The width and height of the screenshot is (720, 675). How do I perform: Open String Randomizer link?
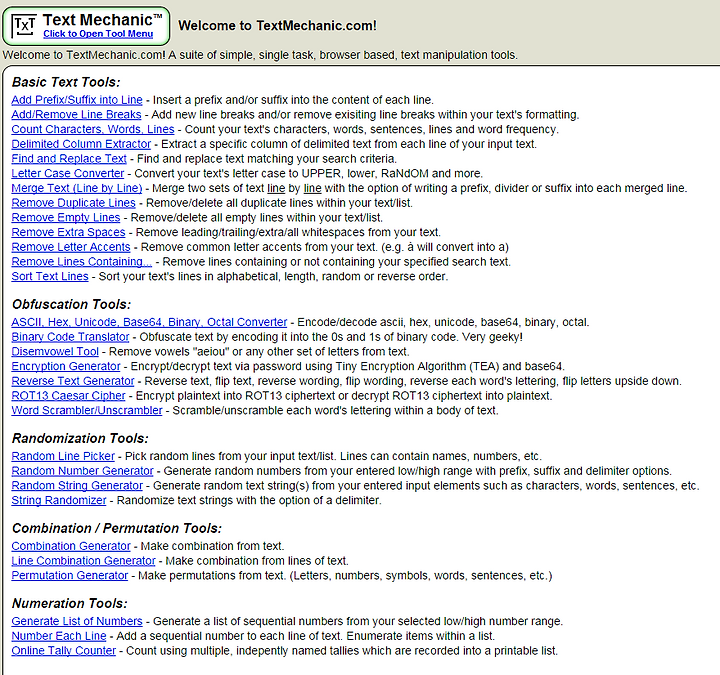(59, 500)
